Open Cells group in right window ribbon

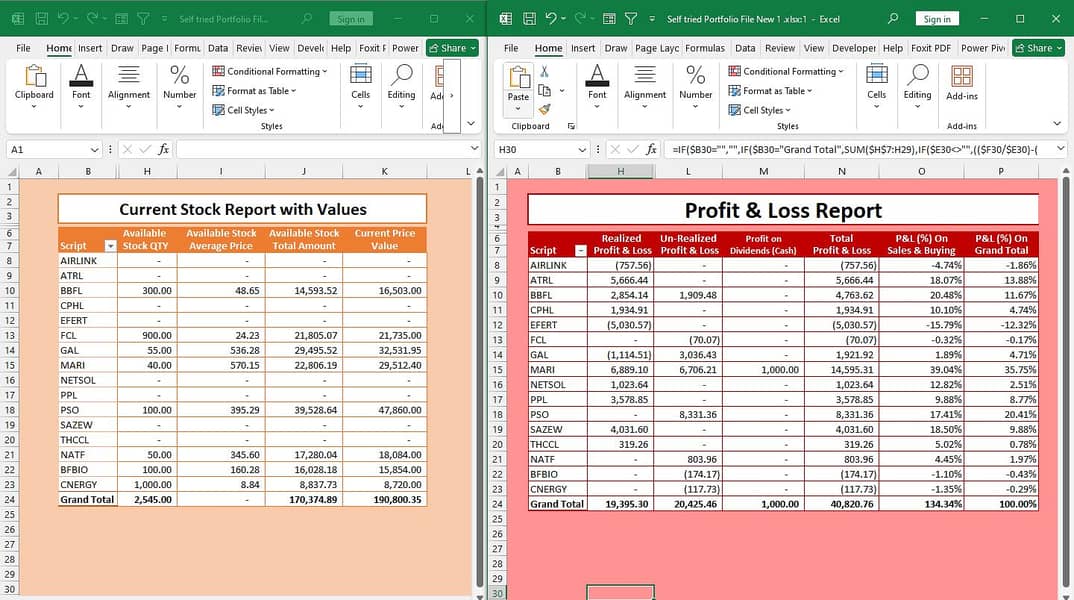point(877,86)
